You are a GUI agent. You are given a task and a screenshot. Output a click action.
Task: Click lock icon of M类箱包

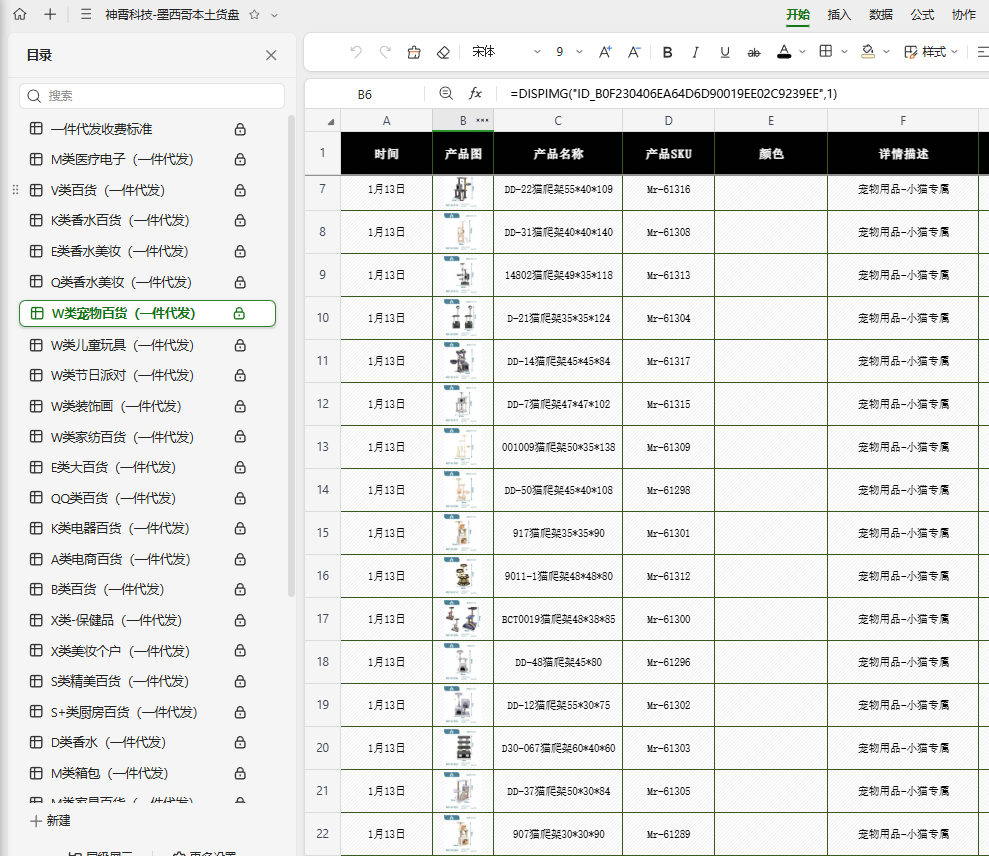tap(240, 773)
